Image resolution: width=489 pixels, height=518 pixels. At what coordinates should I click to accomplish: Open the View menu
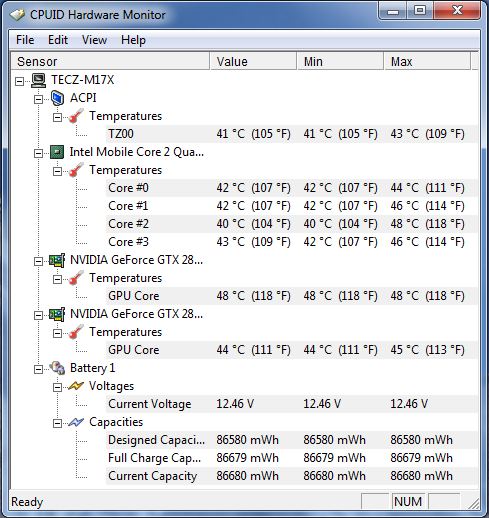(95, 40)
